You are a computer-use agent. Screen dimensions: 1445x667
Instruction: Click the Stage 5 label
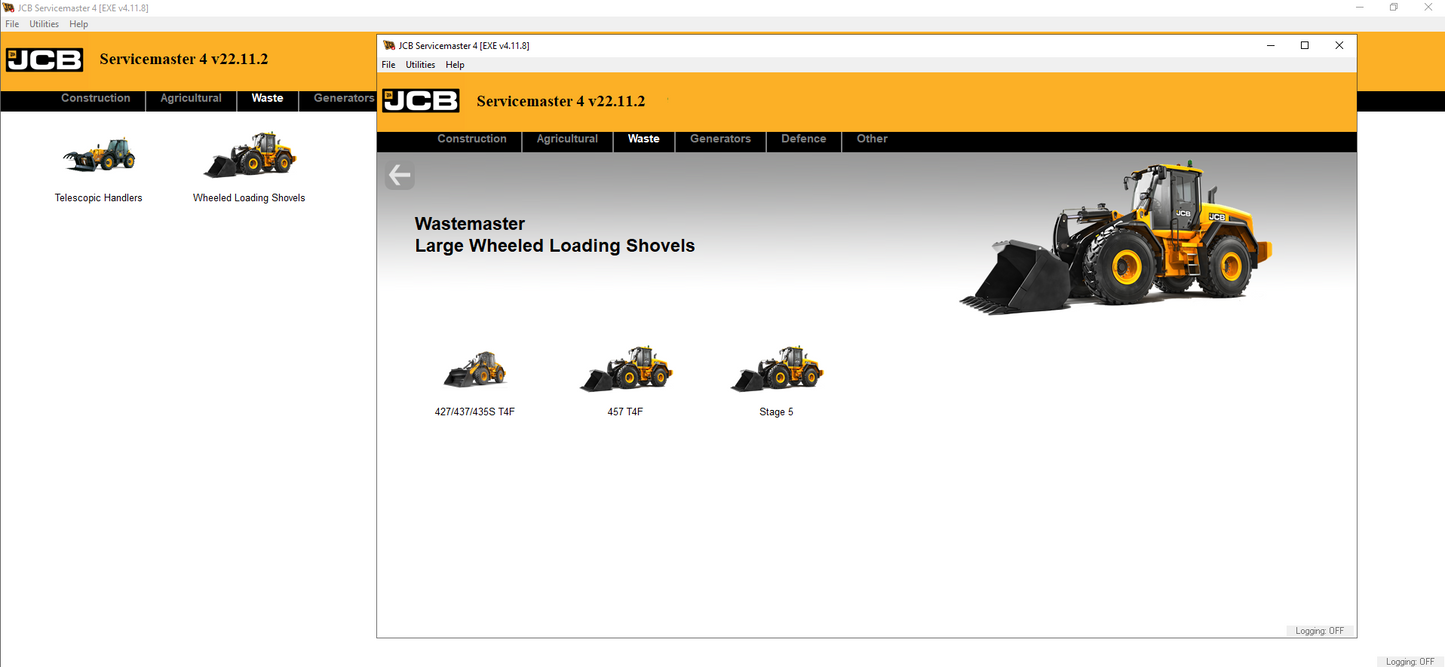776,412
